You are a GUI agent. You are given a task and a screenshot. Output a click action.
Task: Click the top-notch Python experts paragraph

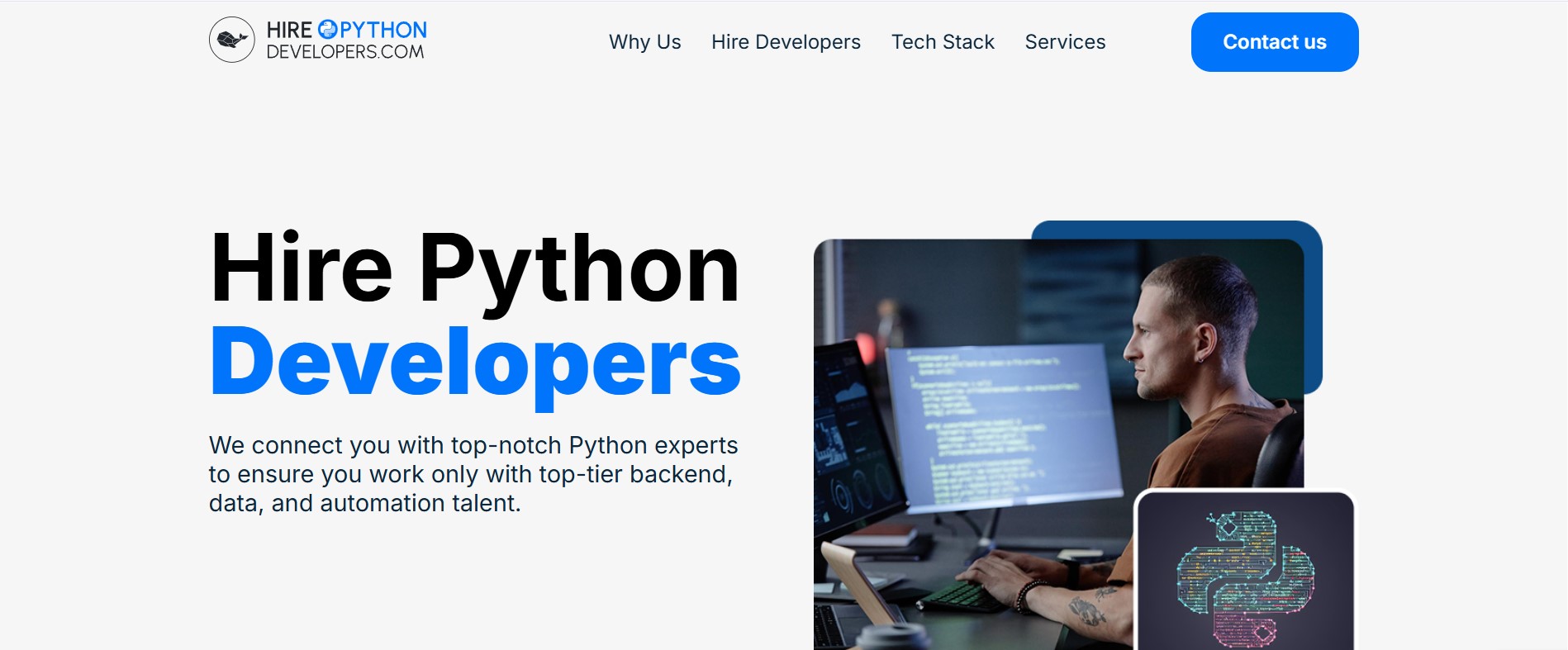[x=473, y=474]
